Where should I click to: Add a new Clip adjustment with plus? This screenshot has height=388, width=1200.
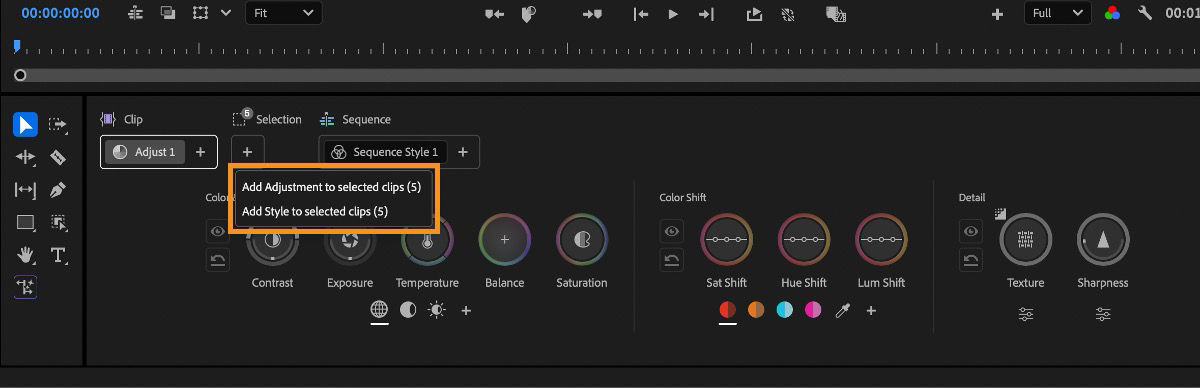200,152
